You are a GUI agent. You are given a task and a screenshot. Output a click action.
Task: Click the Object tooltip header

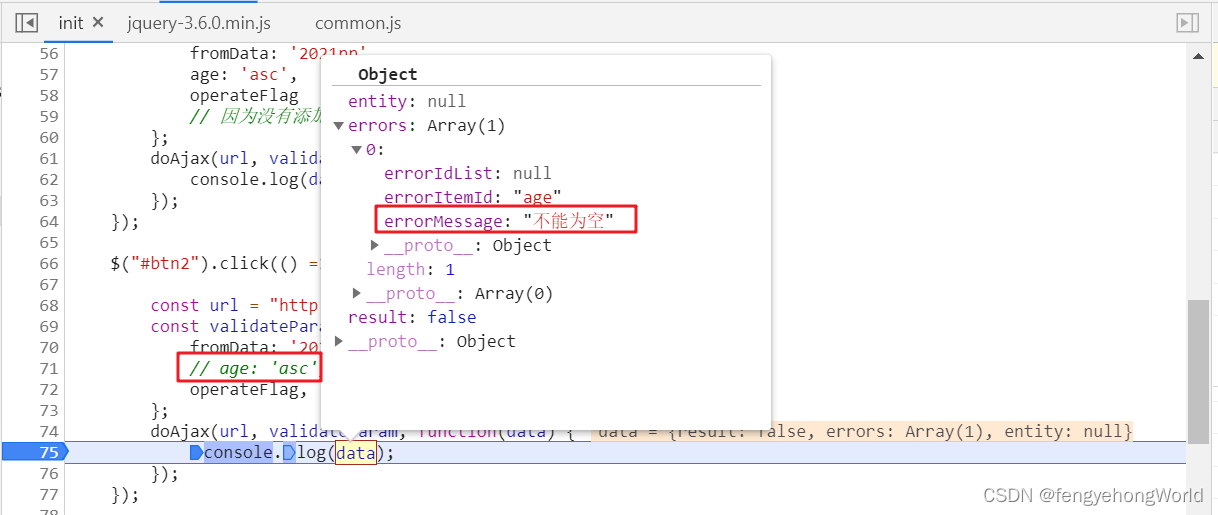387,74
